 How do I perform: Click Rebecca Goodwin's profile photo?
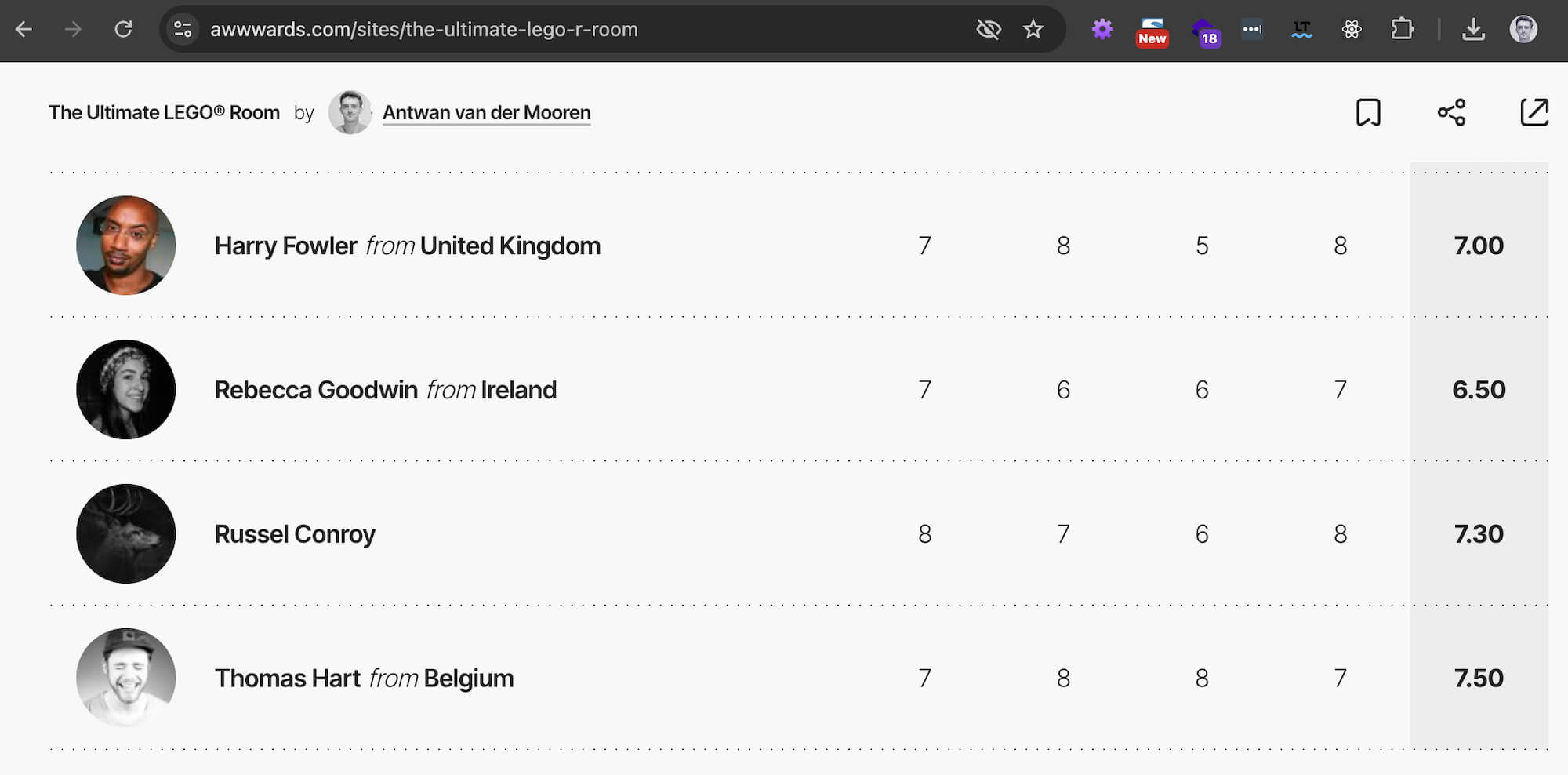[x=125, y=390]
